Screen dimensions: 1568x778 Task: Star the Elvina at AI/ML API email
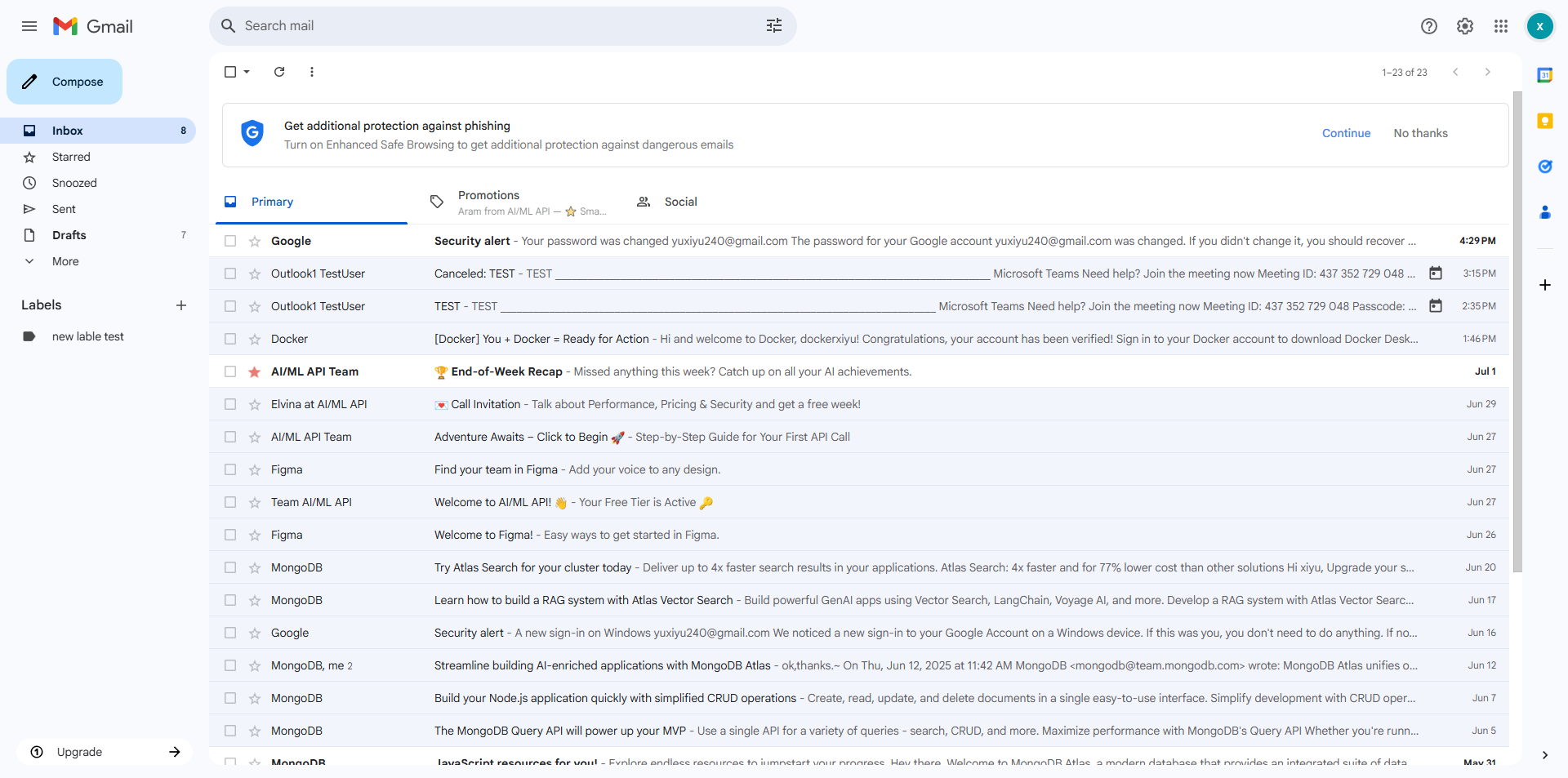coord(255,404)
